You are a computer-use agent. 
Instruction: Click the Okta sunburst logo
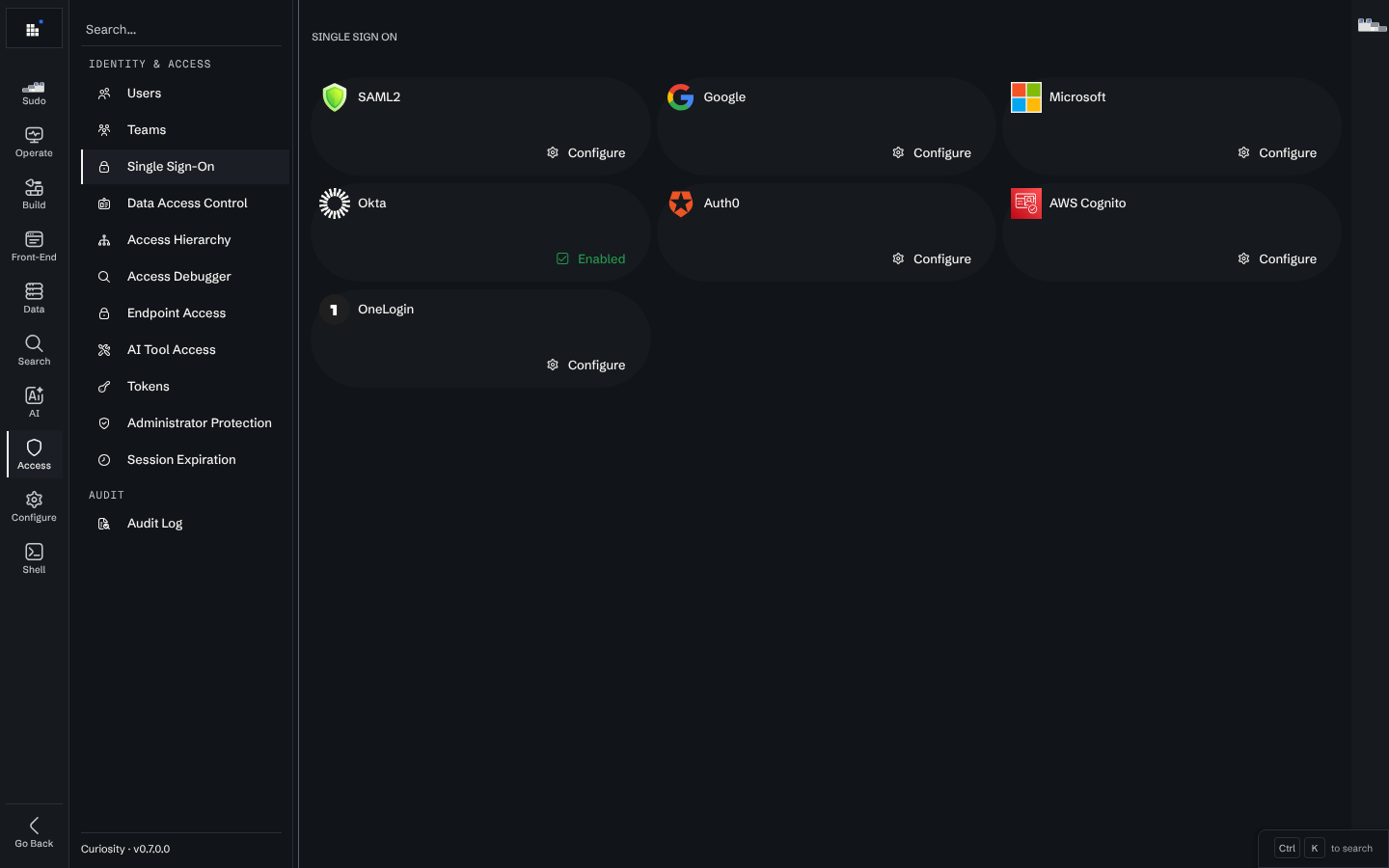click(335, 203)
